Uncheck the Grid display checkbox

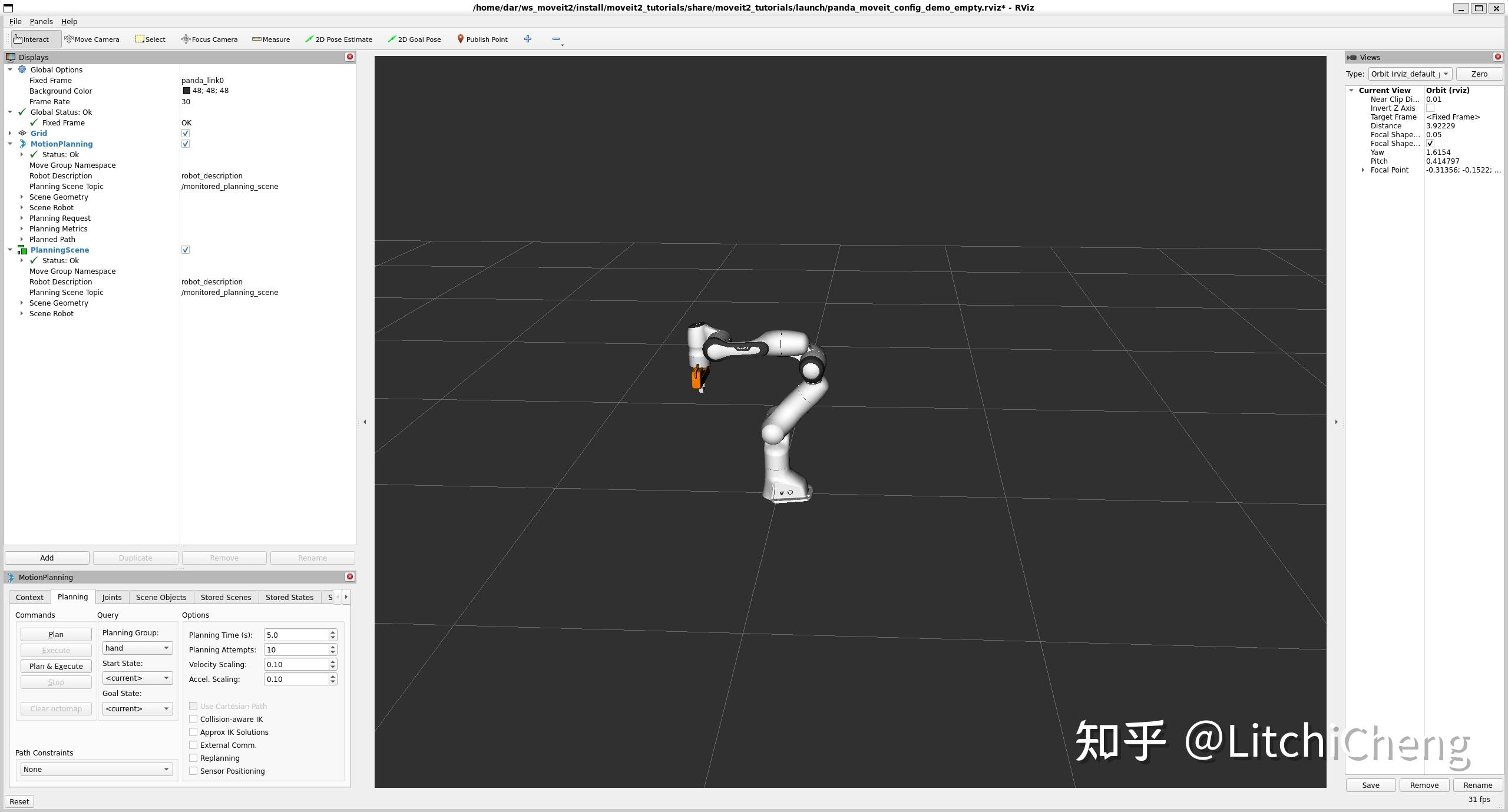click(186, 133)
